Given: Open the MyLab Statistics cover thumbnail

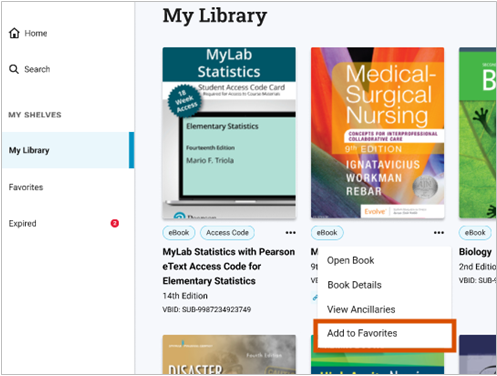Looking at the screenshot, I should click(x=229, y=133).
